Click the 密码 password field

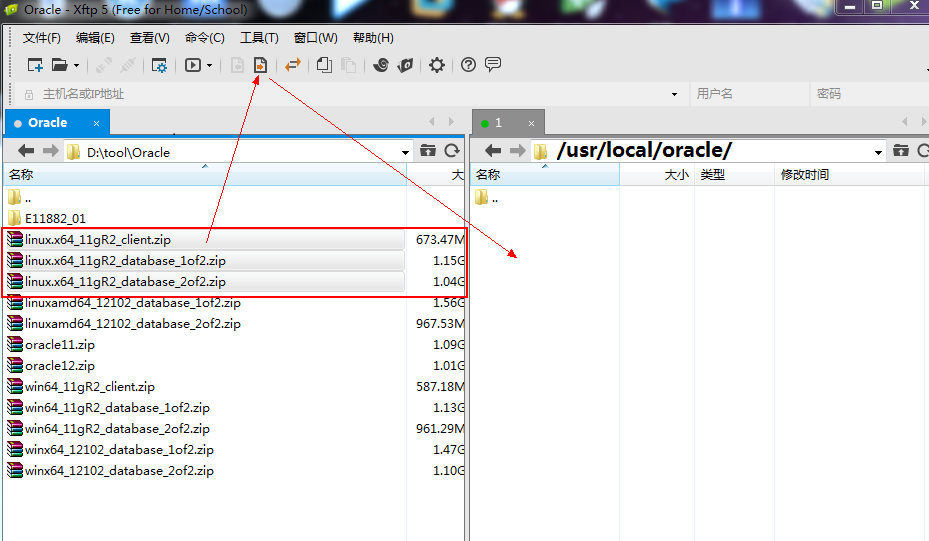[869, 94]
